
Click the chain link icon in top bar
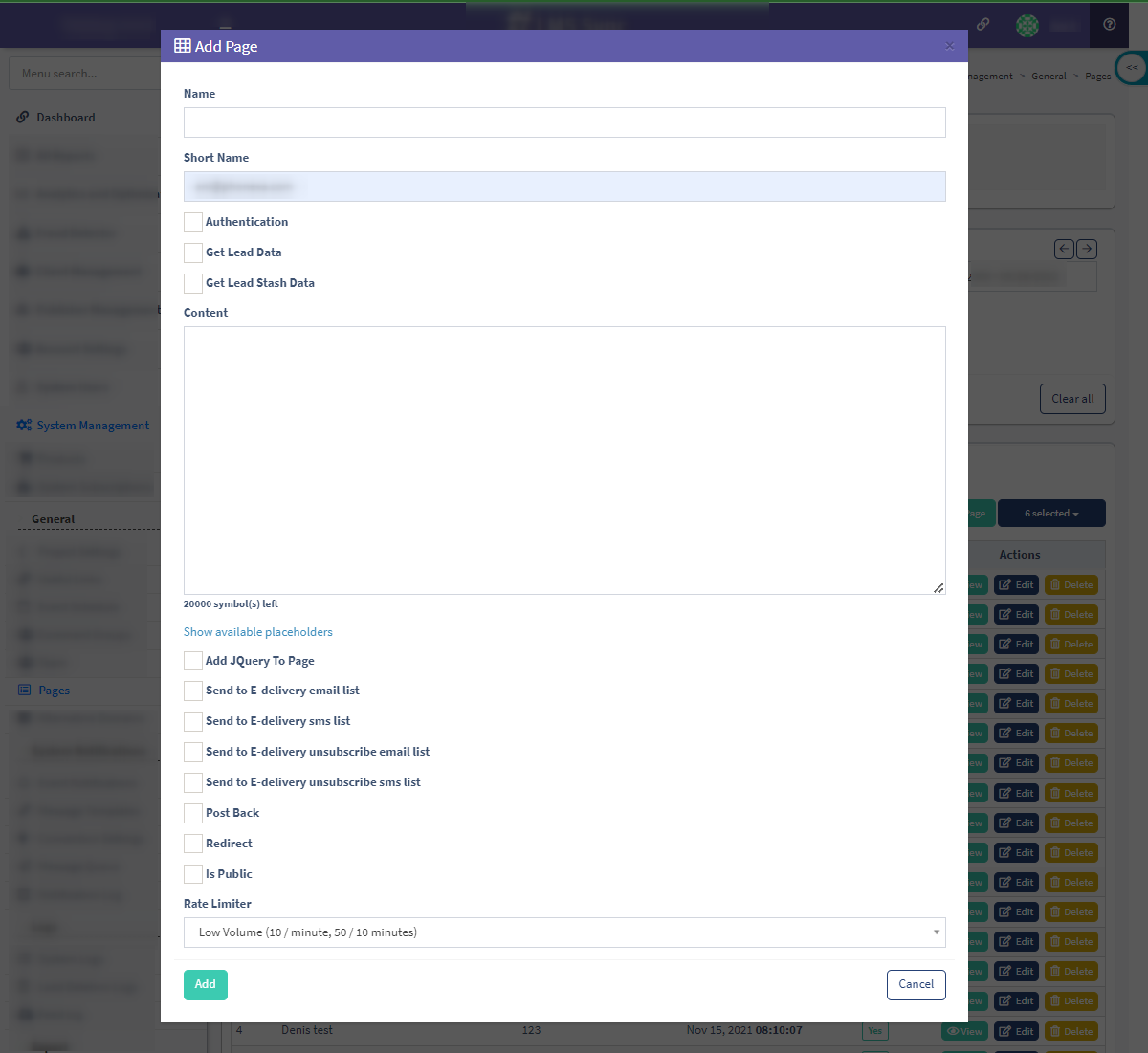(x=982, y=25)
